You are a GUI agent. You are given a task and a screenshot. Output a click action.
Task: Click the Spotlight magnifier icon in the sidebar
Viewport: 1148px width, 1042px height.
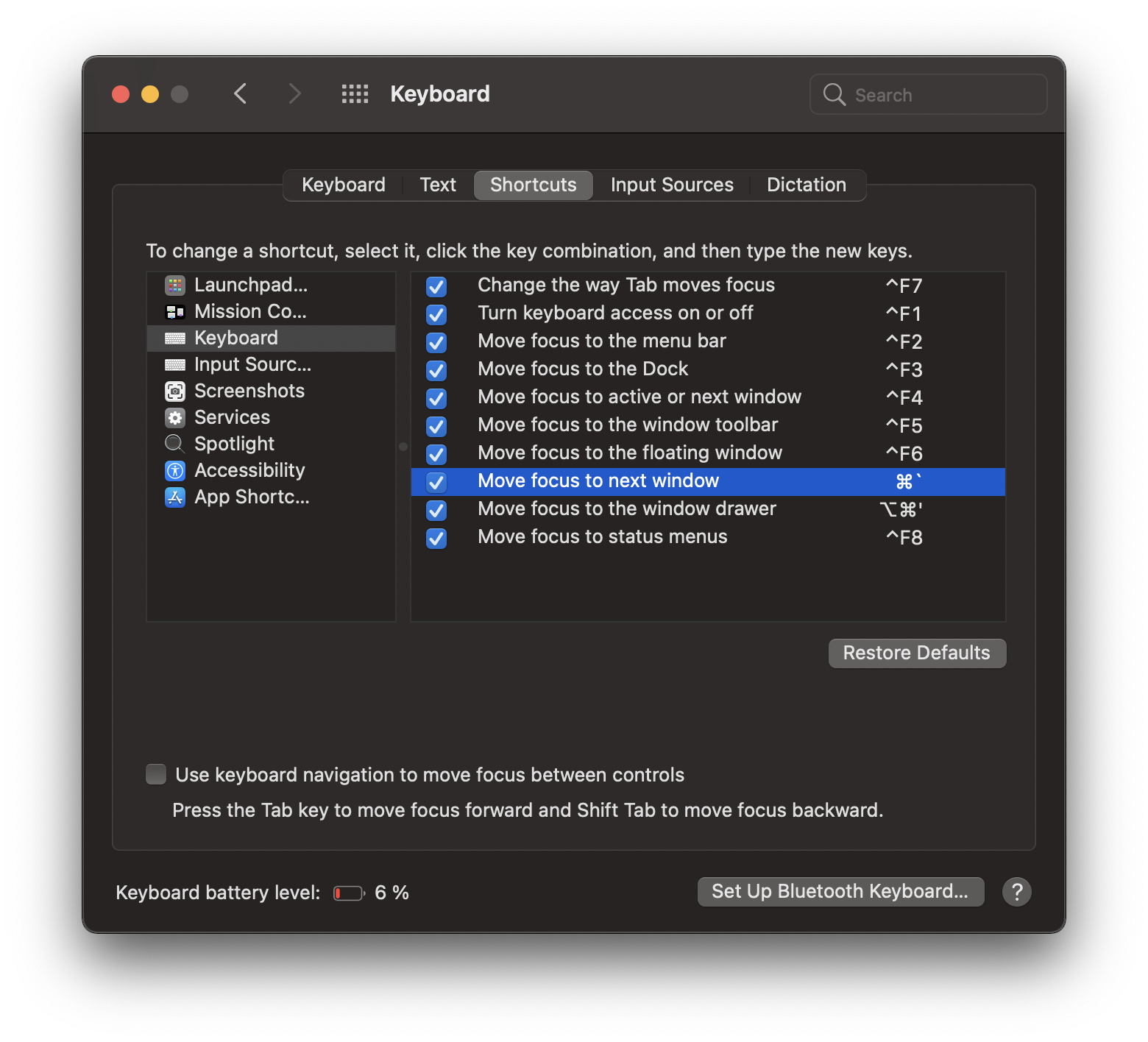pyautogui.click(x=174, y=444)
